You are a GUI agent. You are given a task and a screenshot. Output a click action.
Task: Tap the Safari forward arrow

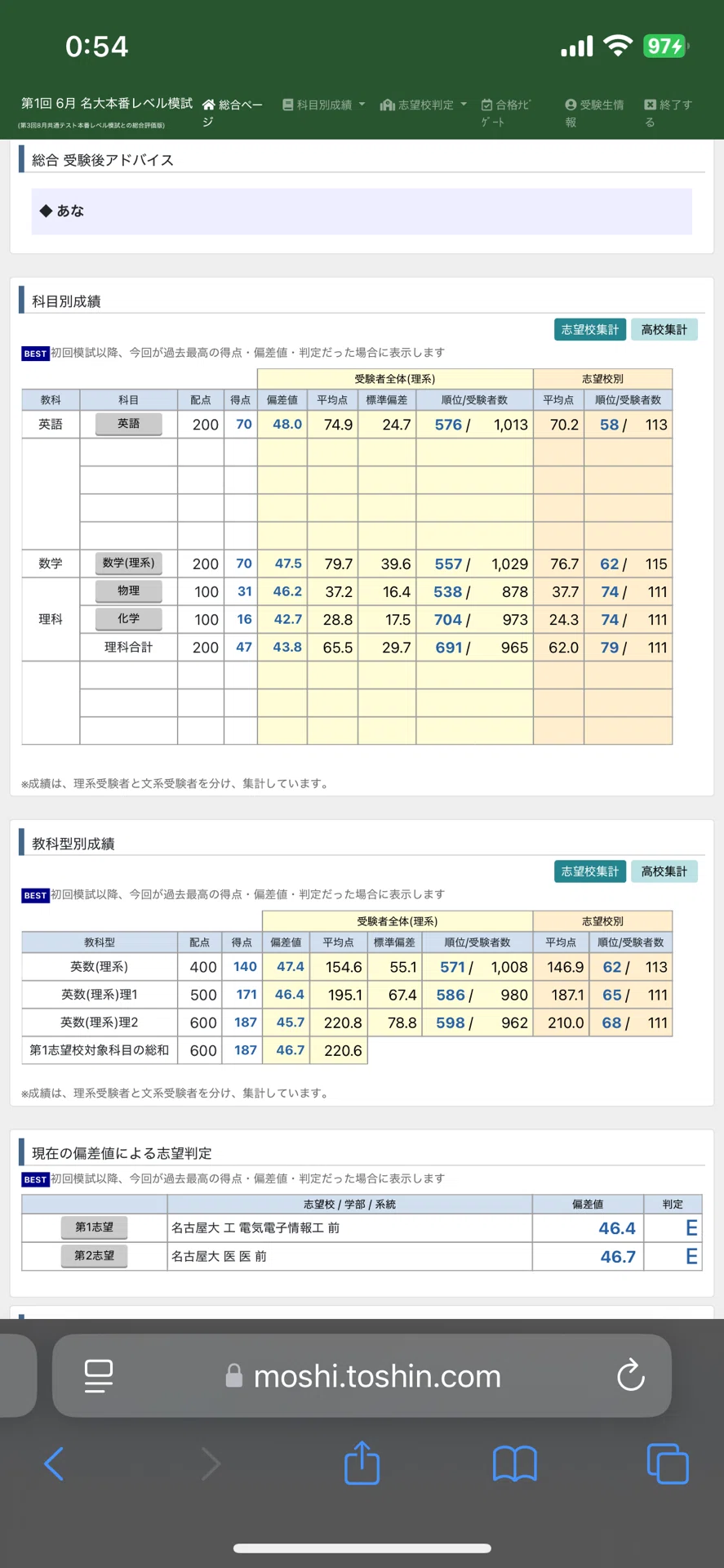[211, 1463]
